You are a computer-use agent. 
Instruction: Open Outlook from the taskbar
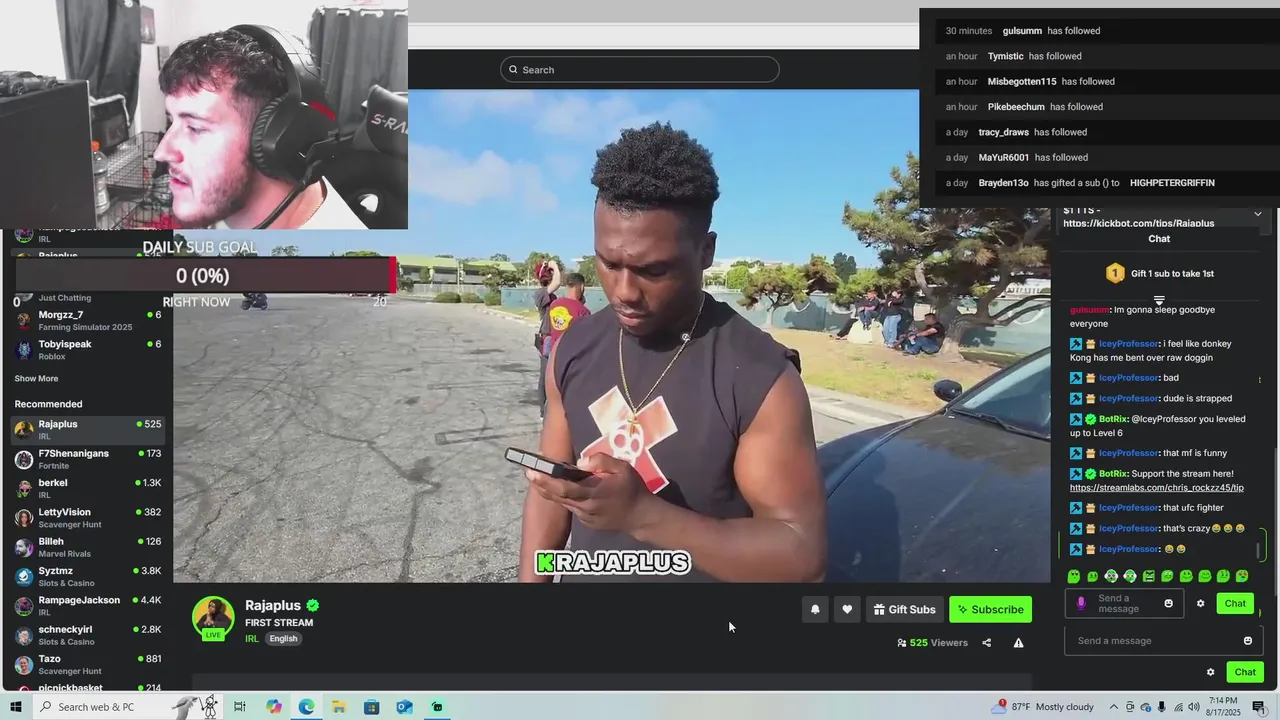404,707
